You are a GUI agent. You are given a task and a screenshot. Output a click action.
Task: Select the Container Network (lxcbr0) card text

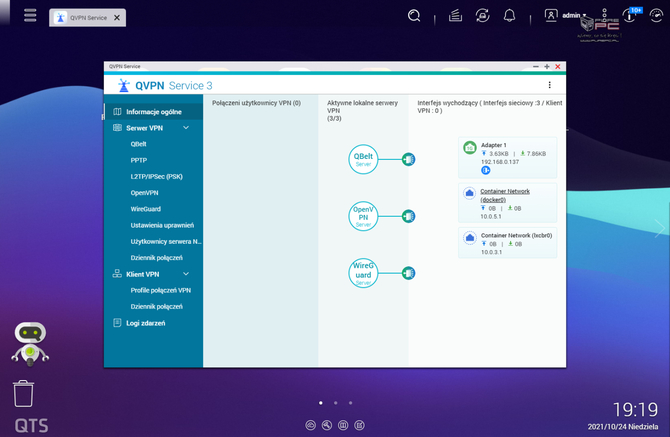516,235
